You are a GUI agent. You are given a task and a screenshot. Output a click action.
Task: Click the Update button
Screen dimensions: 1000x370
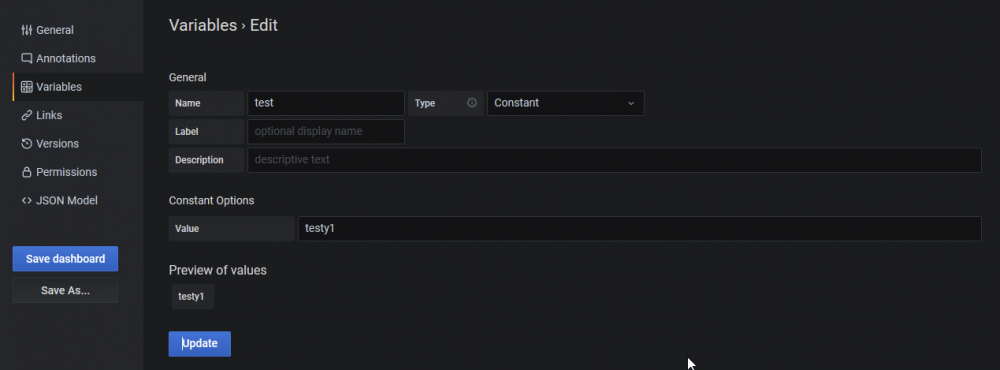click(x=200, y=343)
